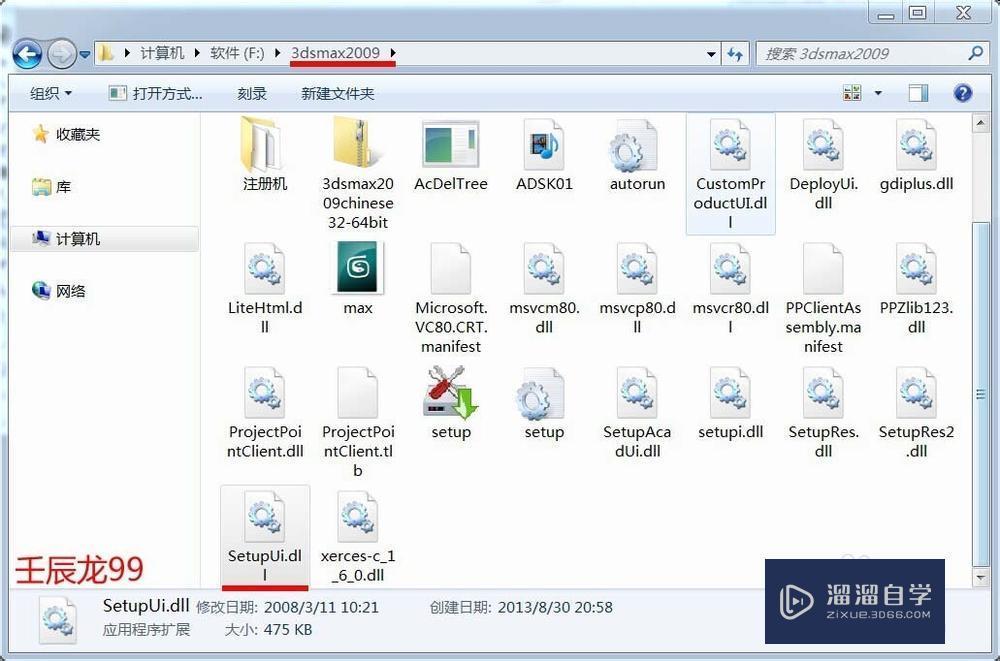Go back with the Back arrow button
Screen dimensions: 1000x661
(x=27, y=54)
